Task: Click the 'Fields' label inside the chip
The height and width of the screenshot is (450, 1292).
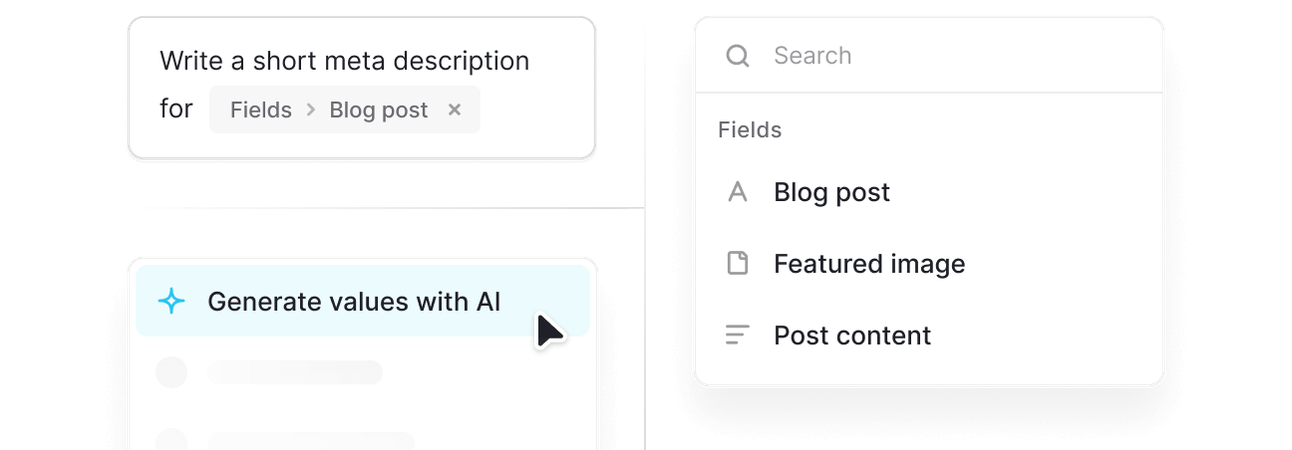Action: (x=261, y=110)
